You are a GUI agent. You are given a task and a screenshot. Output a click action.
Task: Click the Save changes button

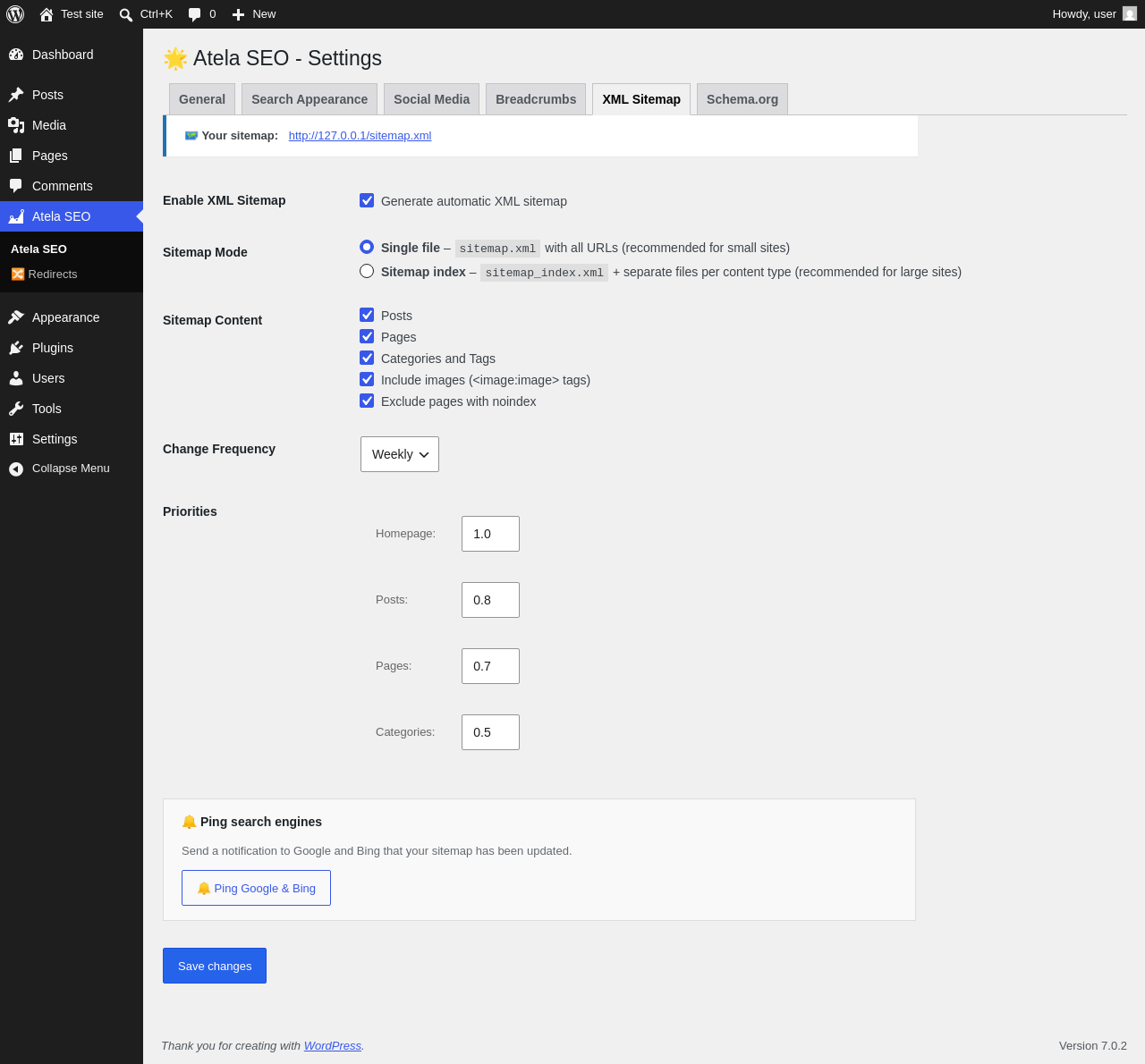click(x=215, y=966)
